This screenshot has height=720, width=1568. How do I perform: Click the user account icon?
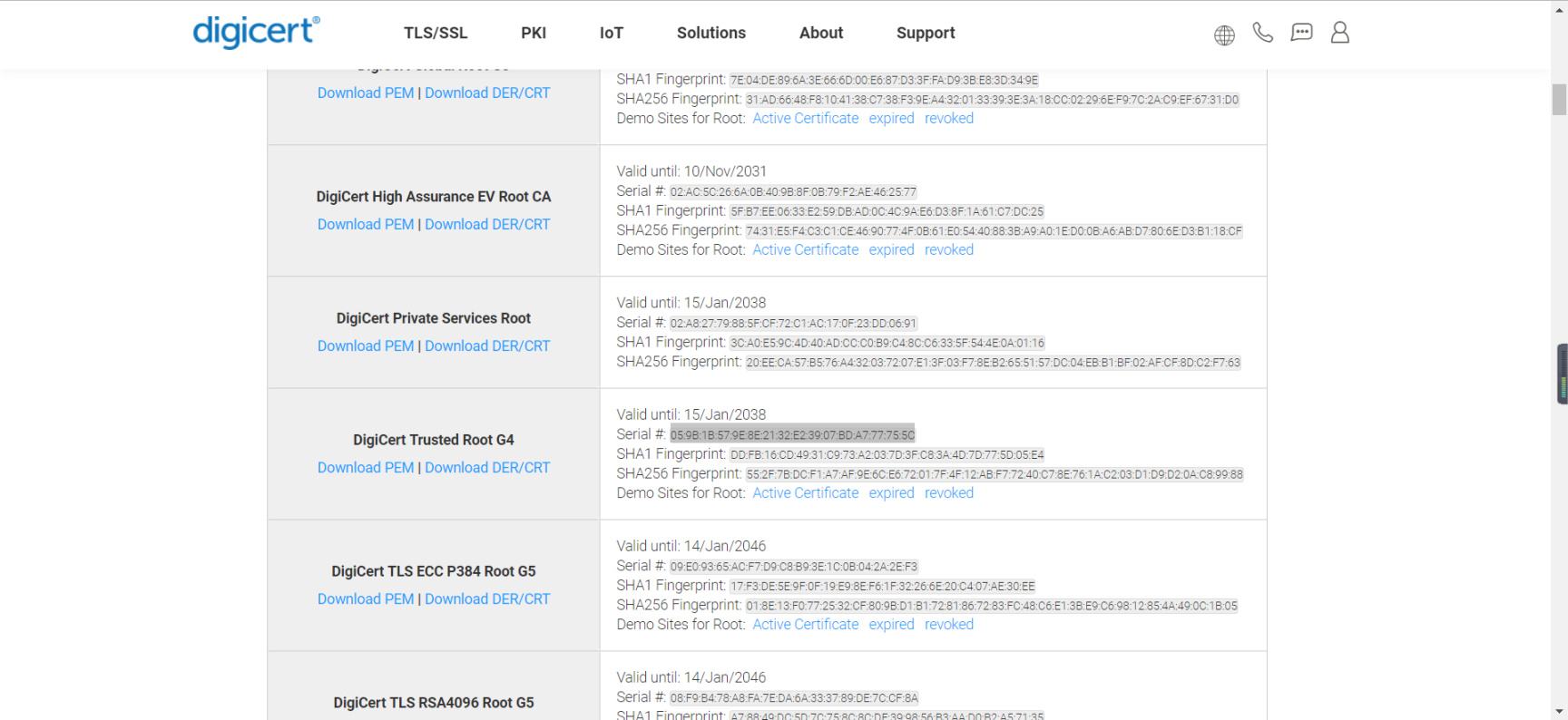1339,33
